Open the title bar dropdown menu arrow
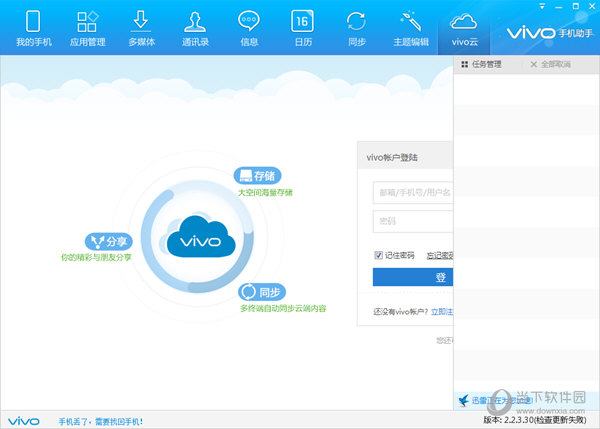Viewport: 600px width, 429px height. click(542, 7)
